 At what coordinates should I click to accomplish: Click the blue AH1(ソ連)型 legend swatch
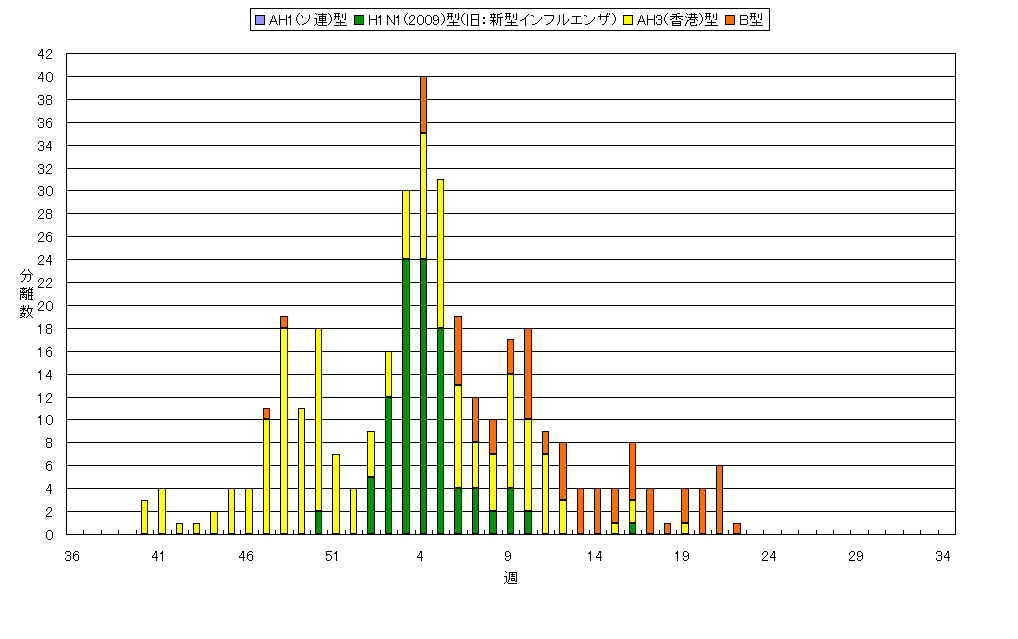pyautogui.click(x=259, y=20)
